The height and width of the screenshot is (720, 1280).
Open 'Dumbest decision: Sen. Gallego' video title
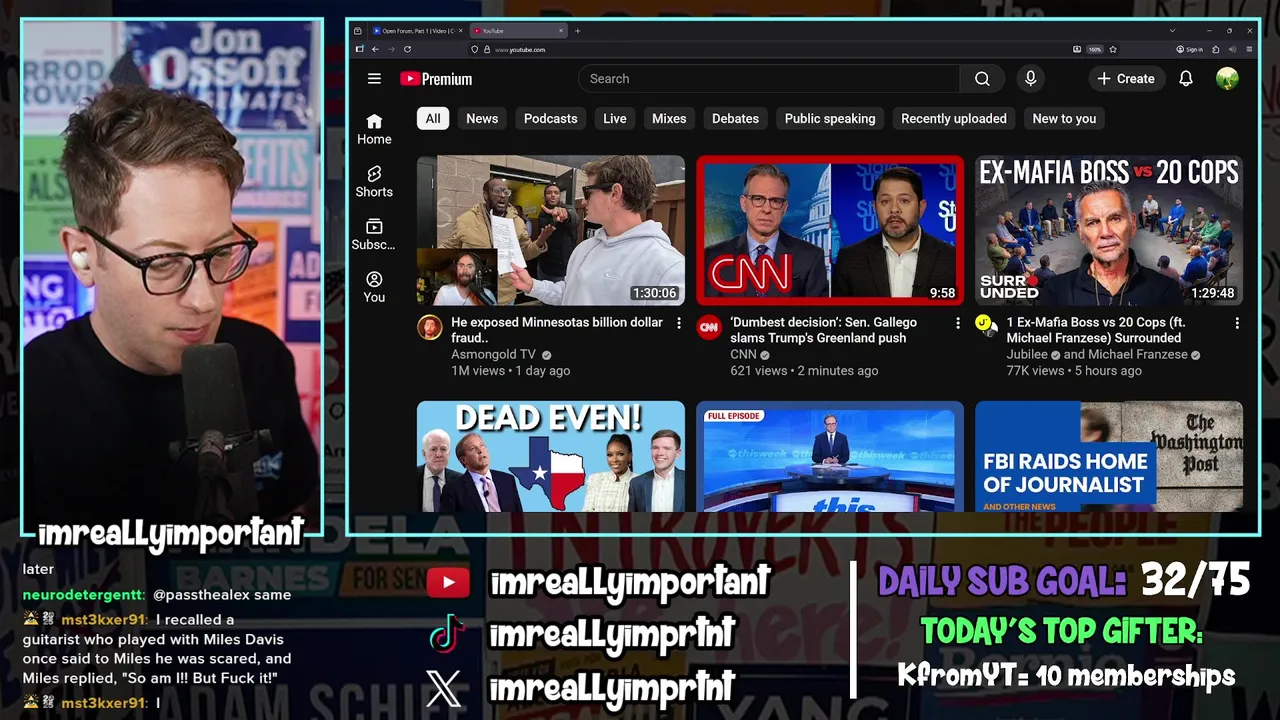point(823,330)
